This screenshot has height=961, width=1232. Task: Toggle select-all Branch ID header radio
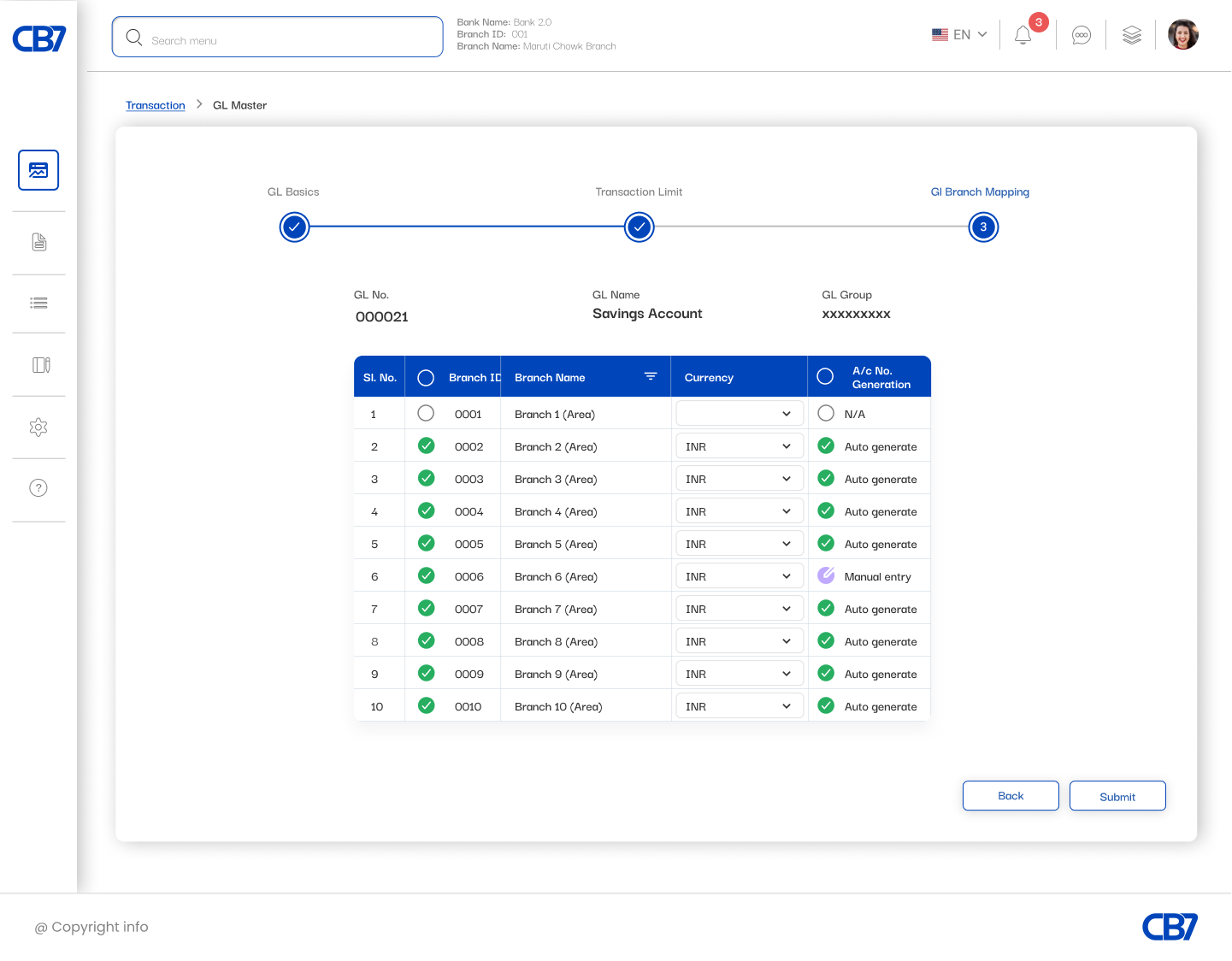coord(426,378)
